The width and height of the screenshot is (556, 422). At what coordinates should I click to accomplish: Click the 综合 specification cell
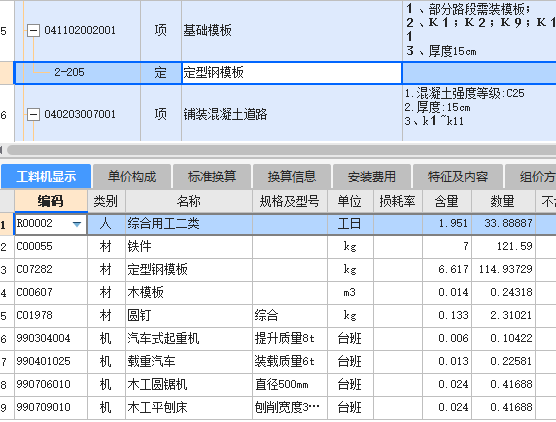(290, 316)
